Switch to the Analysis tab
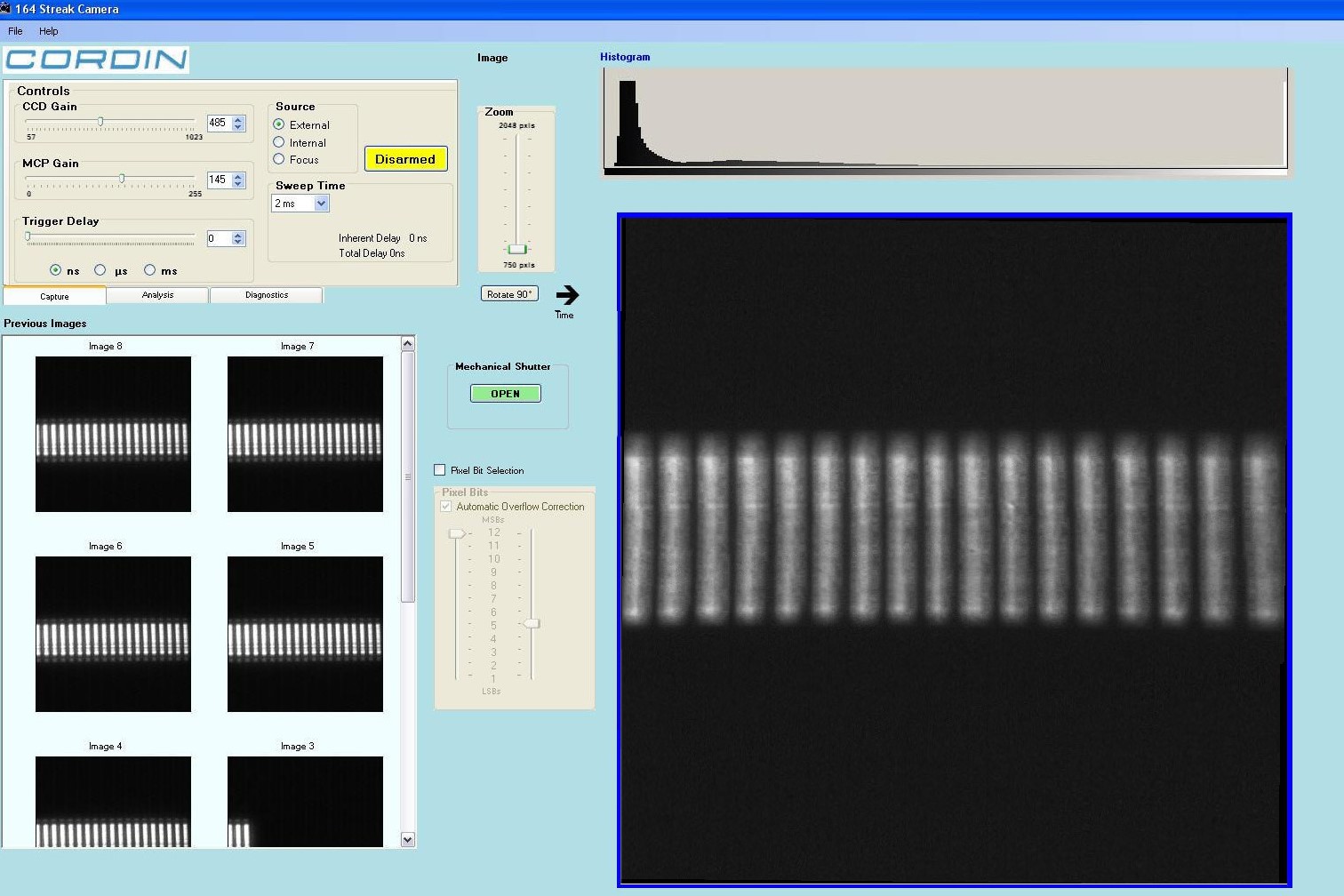The width and height of the screenshot is (1344, 896). point(157,295)
